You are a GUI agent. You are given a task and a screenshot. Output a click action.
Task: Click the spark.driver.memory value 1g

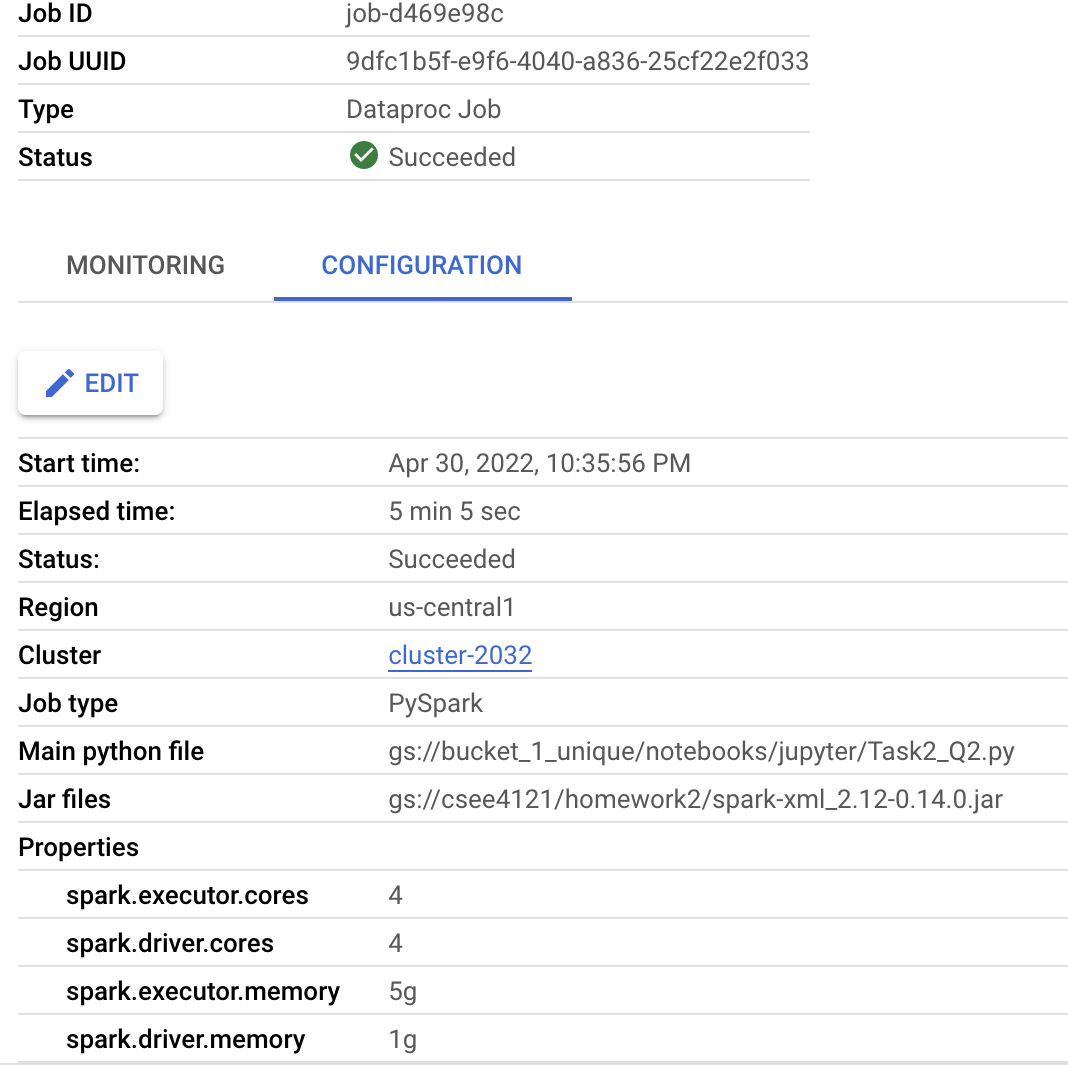point(403,1040)
